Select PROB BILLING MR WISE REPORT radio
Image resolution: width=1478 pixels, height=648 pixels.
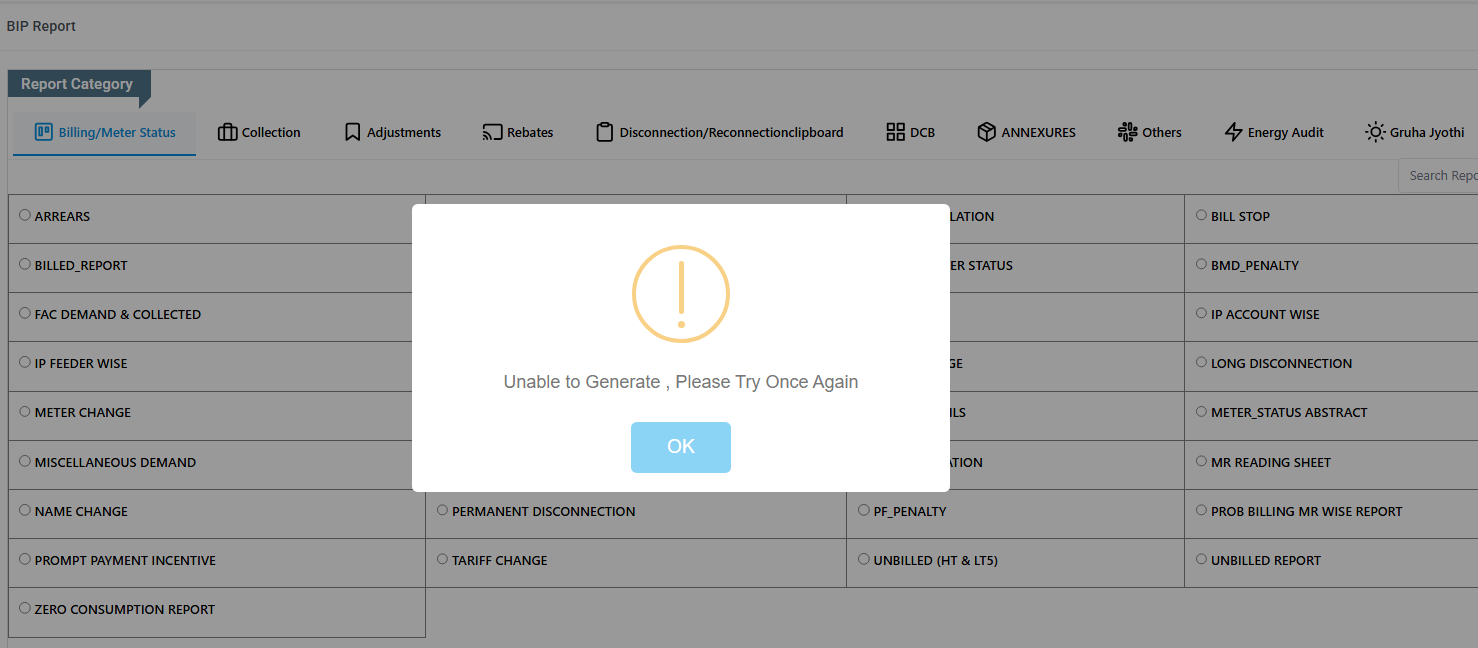pyautogui.click(x=1202, y=510)
